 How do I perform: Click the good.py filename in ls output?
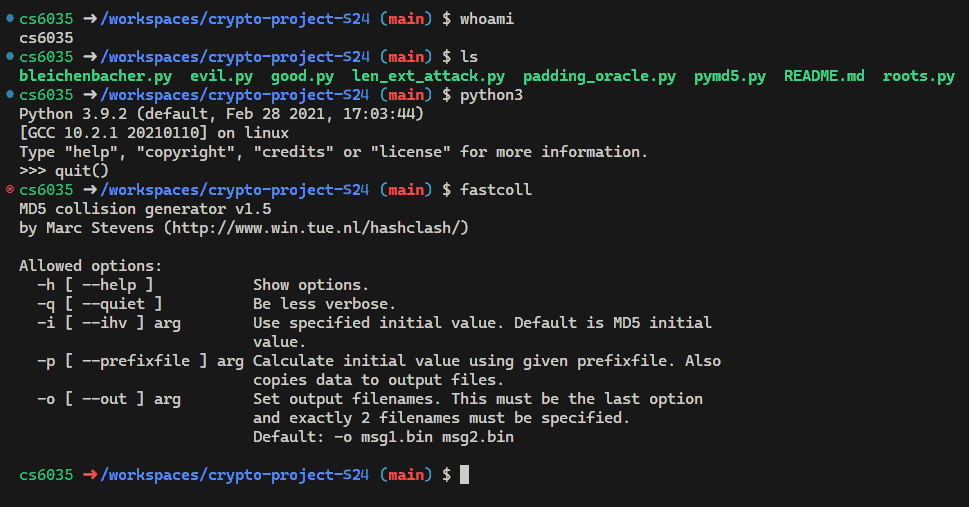[x=302, y=76]
